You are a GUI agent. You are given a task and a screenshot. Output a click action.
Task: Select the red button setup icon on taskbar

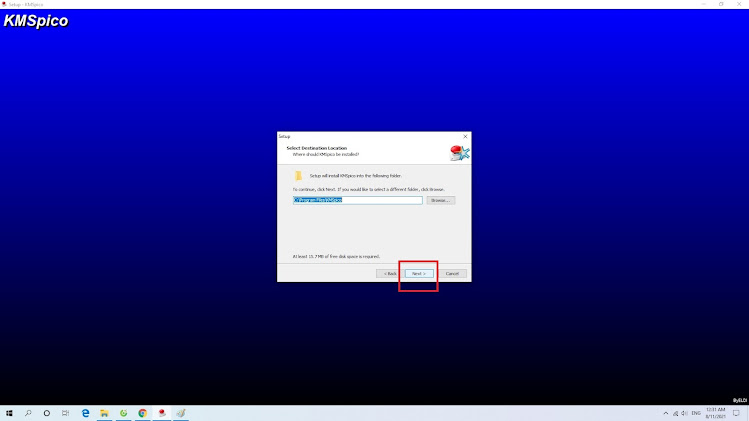(162, 413)
